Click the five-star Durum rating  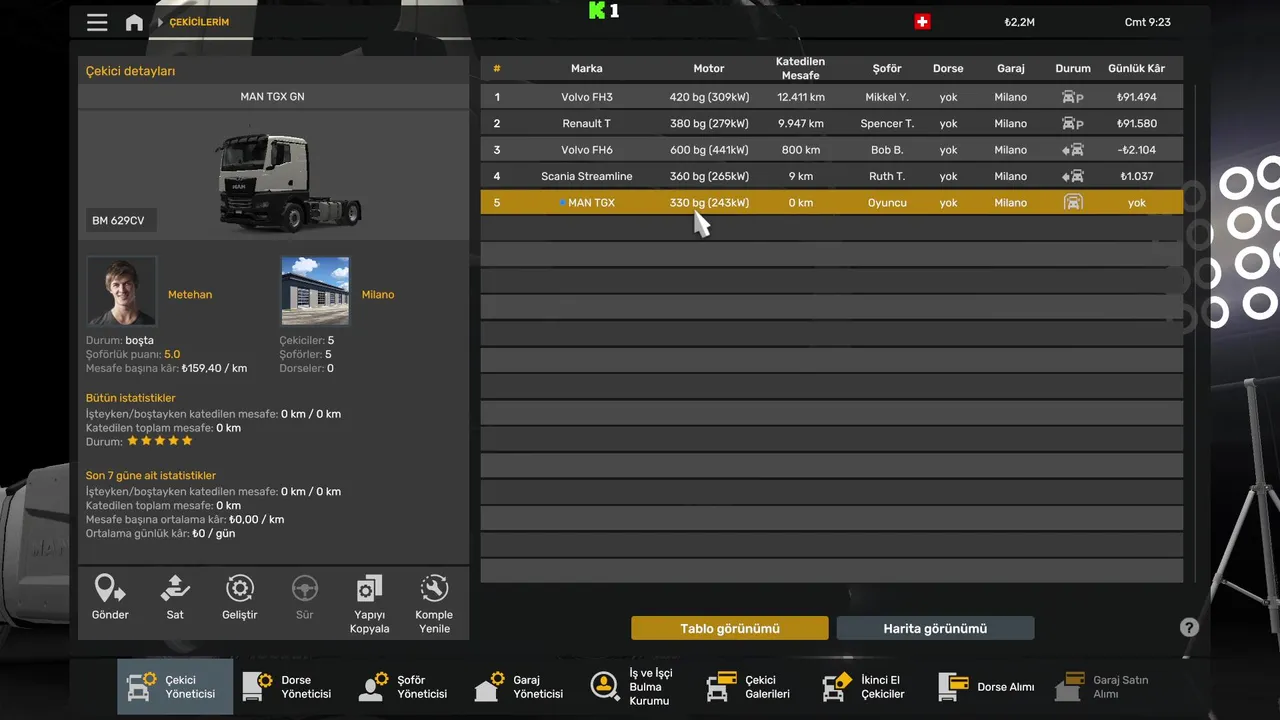pos(160,441)
